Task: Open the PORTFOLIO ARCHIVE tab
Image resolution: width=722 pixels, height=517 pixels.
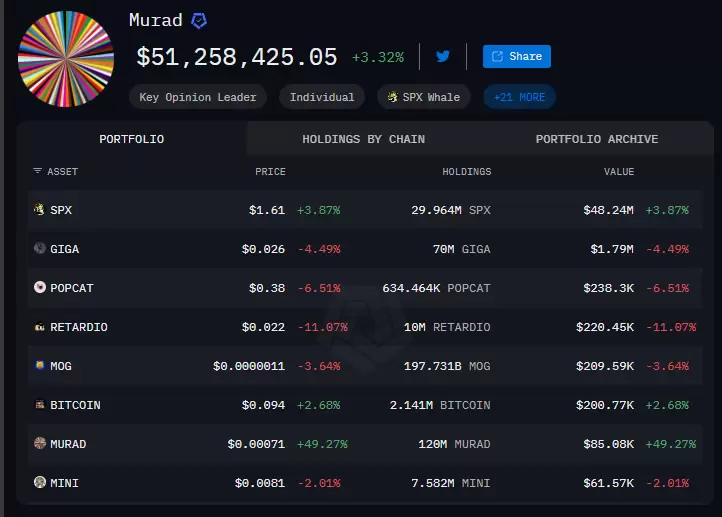Action: tap(597, 139)
